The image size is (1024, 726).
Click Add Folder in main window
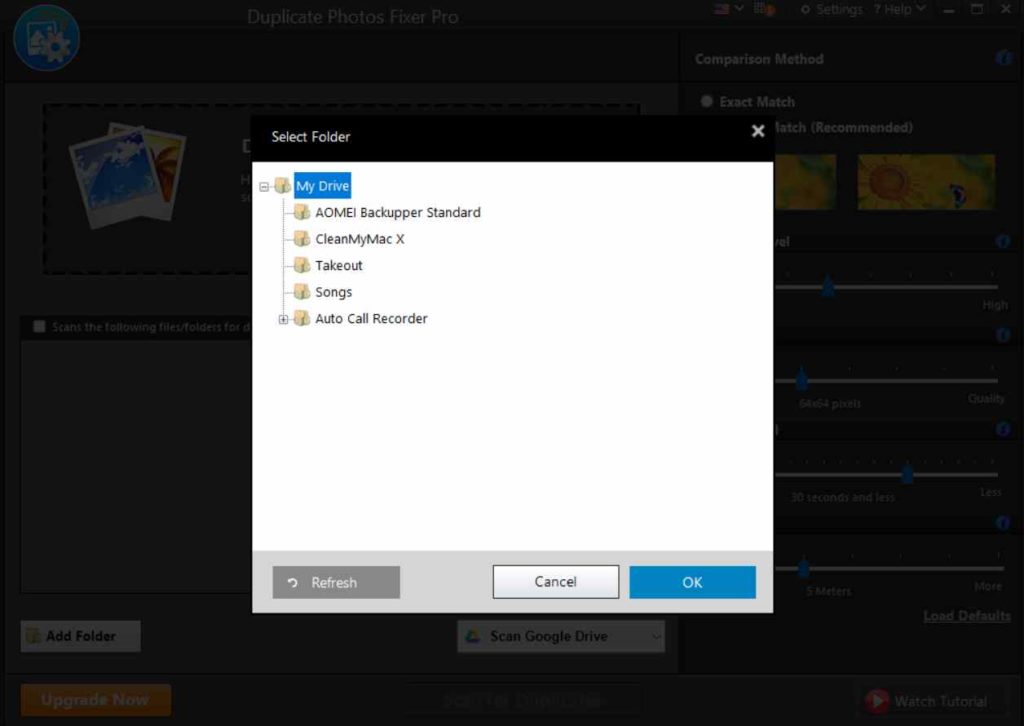[x=80, y=636]
